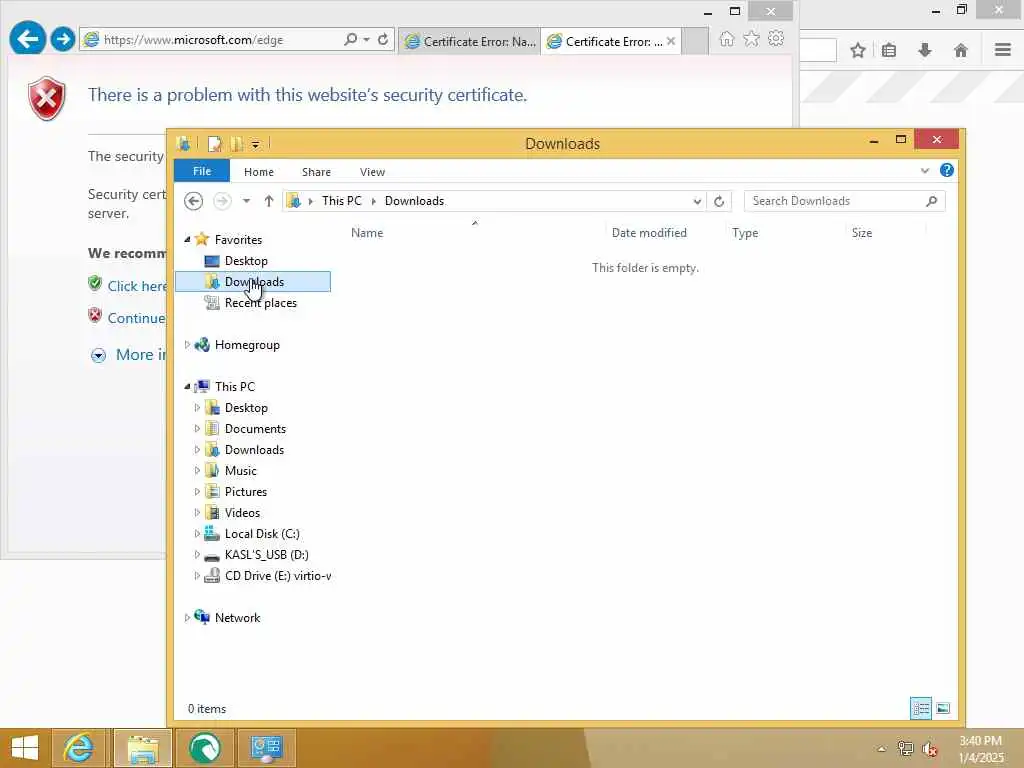The height and width of the screenshot is (768, 1024).
Task: Expand Documents under This PC
Action: click(x=197, y=429)
